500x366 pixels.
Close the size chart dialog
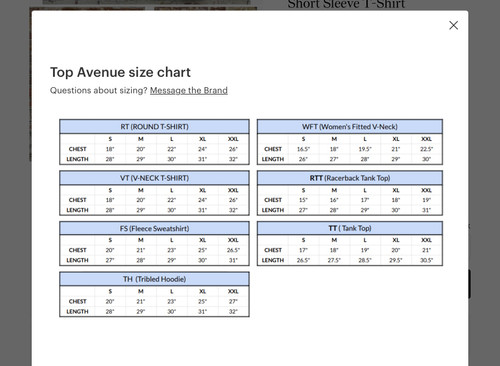click(x=453, y=25)
